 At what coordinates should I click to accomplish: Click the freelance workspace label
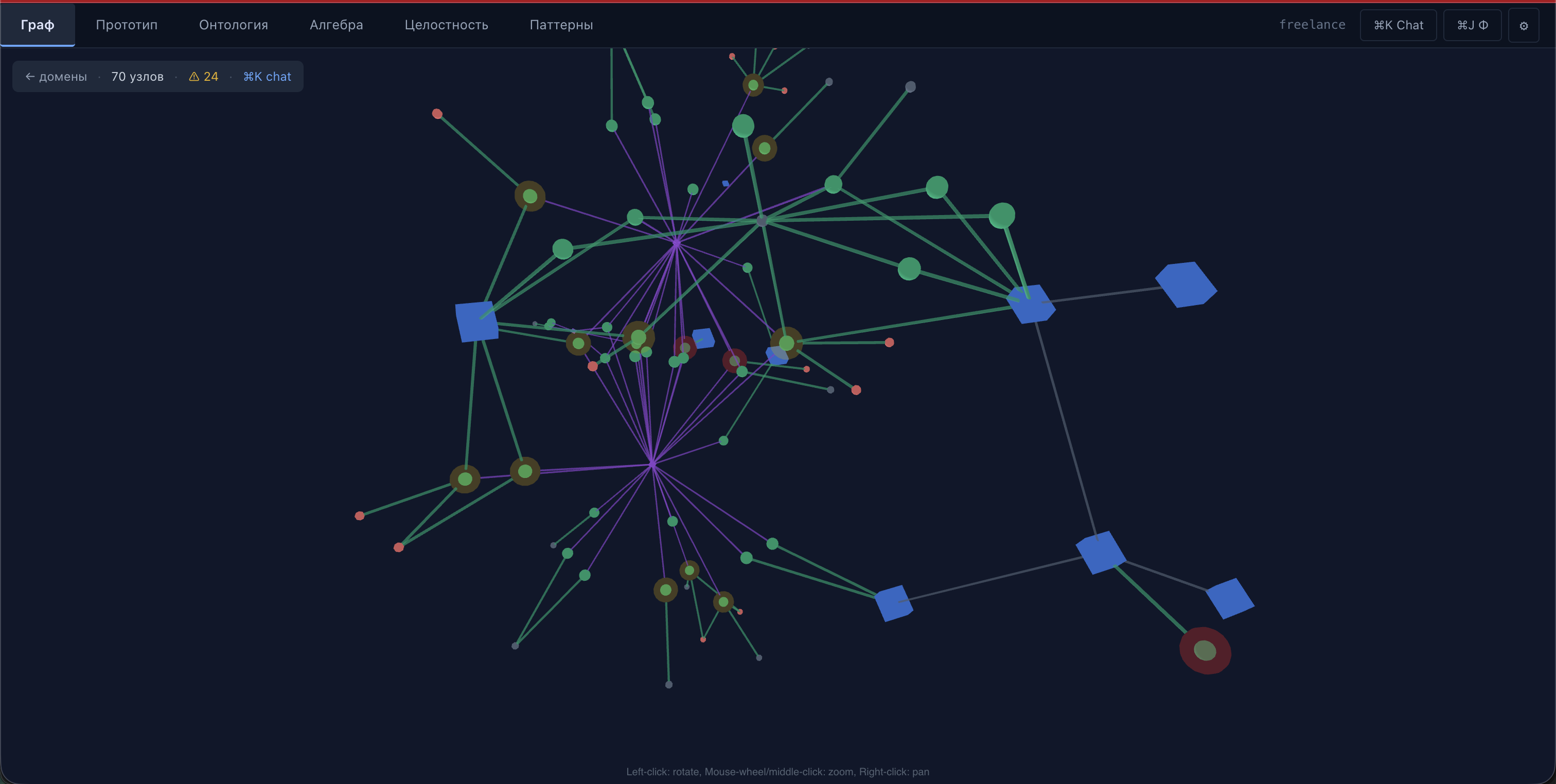click(x=1312, y=25)
